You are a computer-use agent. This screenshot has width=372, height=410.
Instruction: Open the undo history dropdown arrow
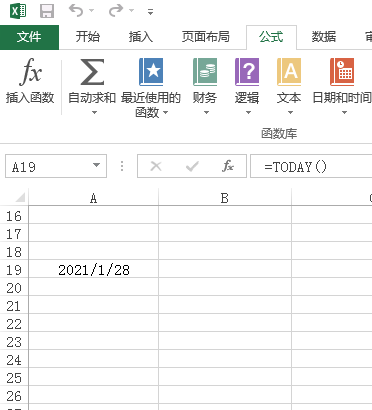coord(91,11)
